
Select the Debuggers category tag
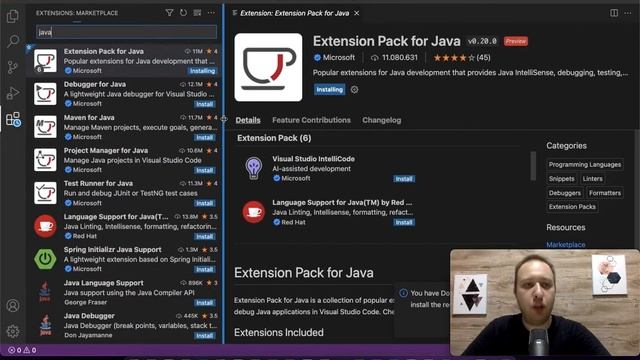pos(564,193)
